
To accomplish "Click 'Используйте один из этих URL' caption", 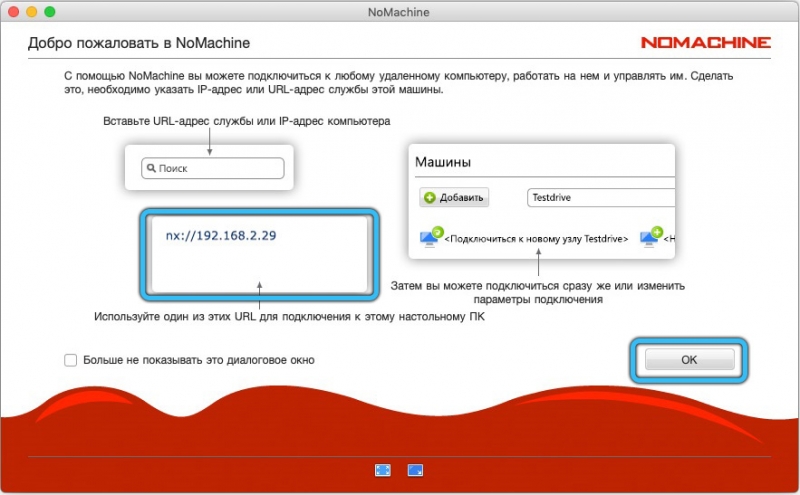I will click(x=289, y=317).
